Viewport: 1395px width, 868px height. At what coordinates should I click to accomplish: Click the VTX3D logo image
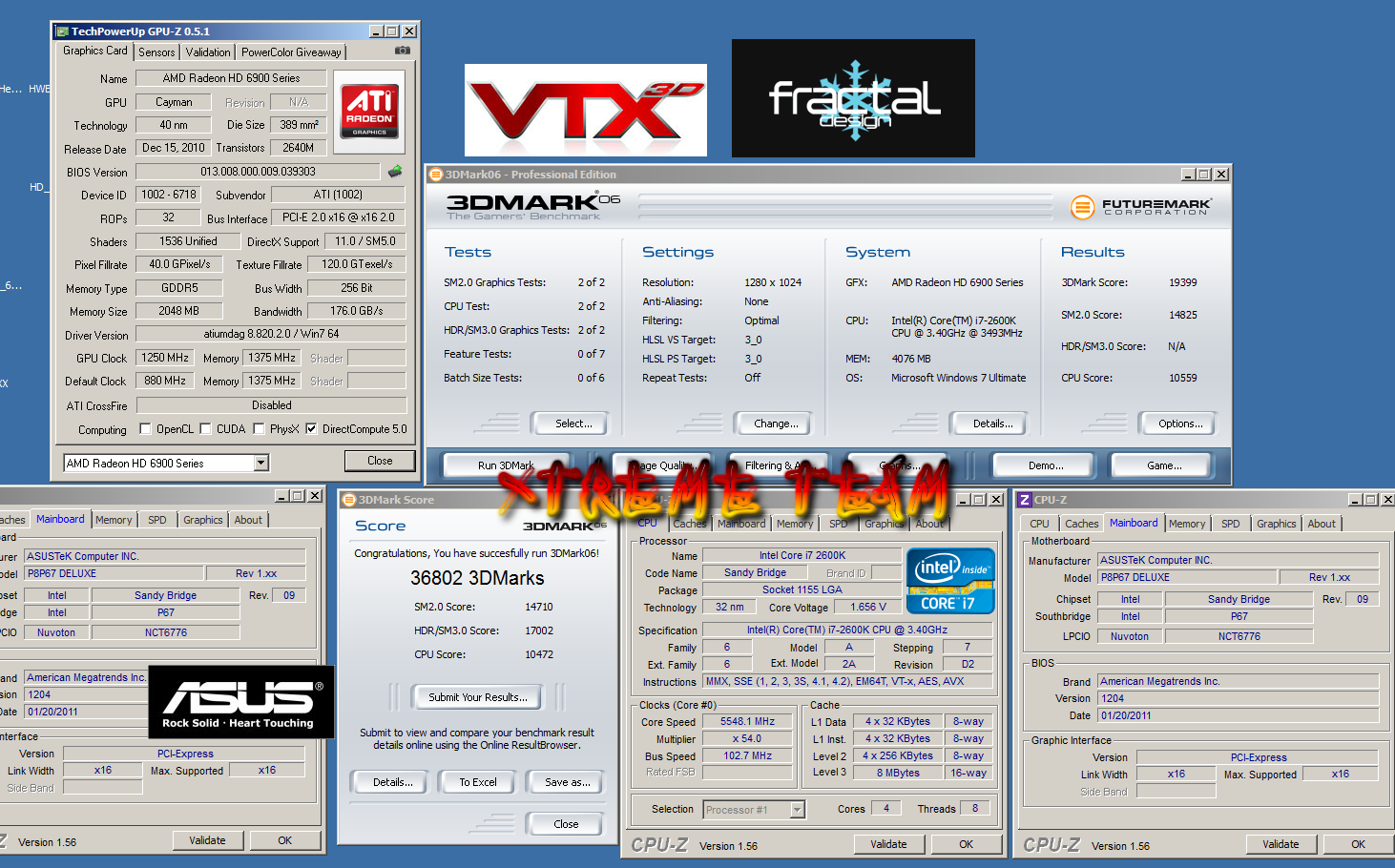click(x=586, y=110)
